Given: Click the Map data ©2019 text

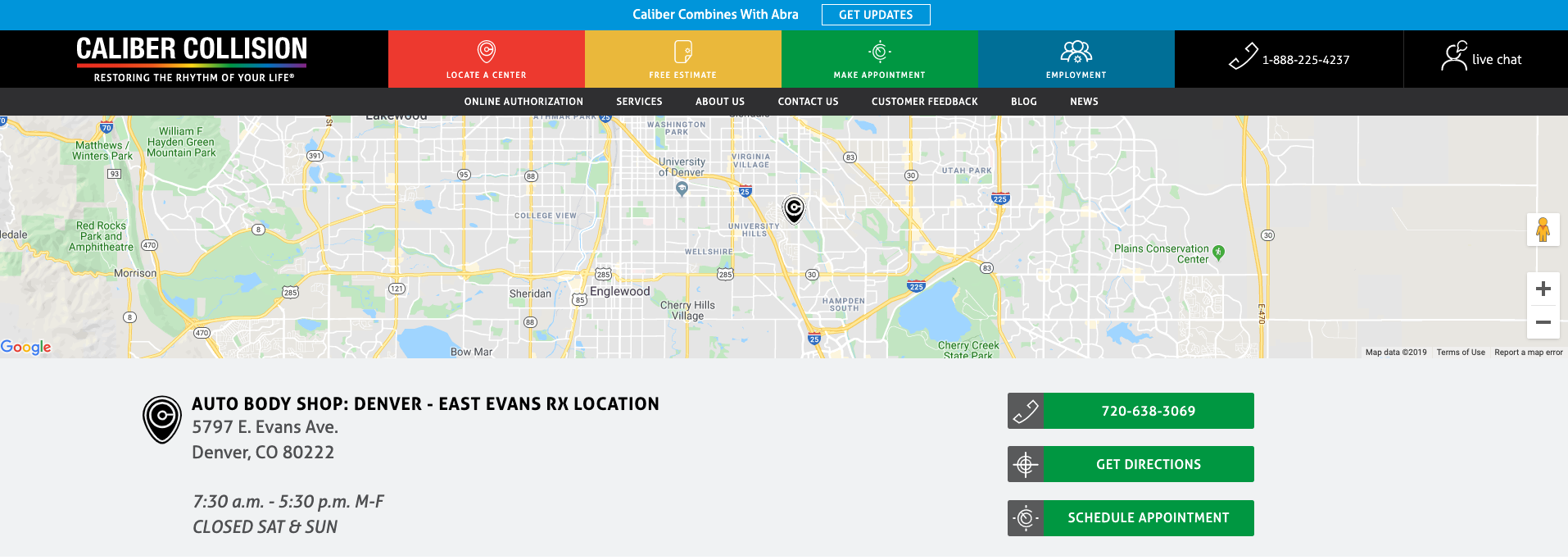Looking at the screenshot, I should [1396, 353].
